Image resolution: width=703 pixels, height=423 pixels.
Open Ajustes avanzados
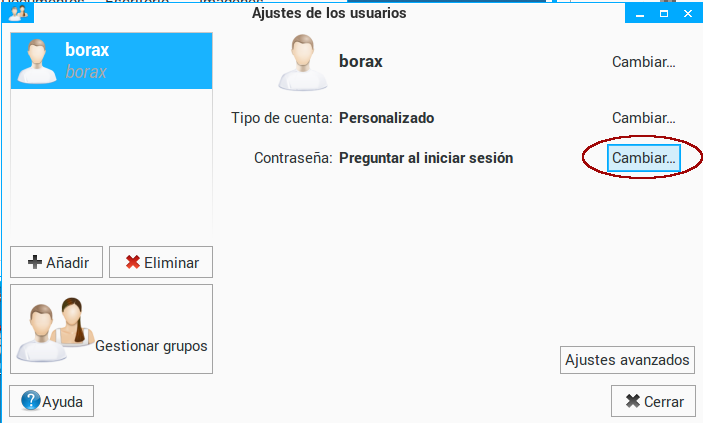[x=627, y=360]
